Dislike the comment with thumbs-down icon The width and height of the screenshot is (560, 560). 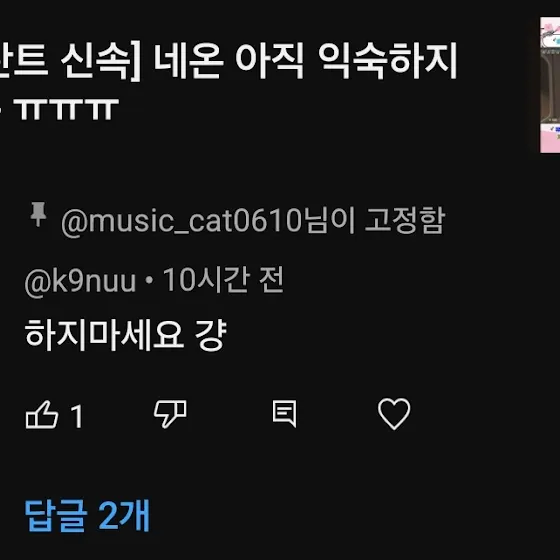tap(170, 414)
